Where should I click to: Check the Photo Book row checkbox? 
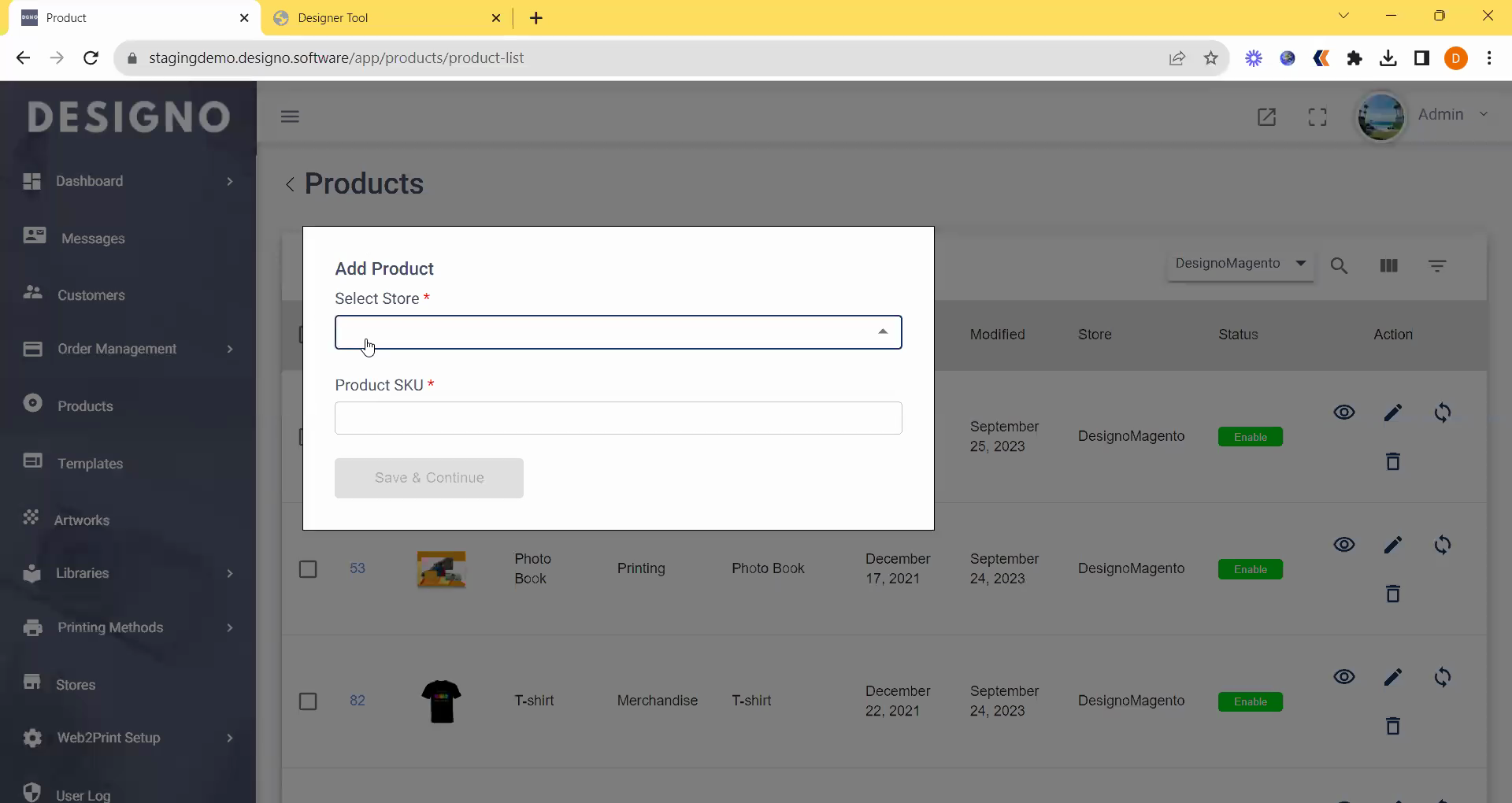308,569
